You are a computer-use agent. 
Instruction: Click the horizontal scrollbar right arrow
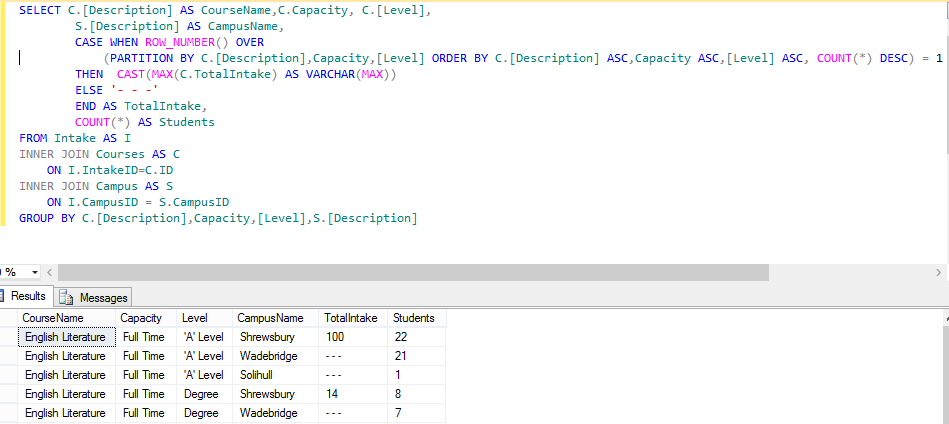pyautogui.click(x=938, y=272)
